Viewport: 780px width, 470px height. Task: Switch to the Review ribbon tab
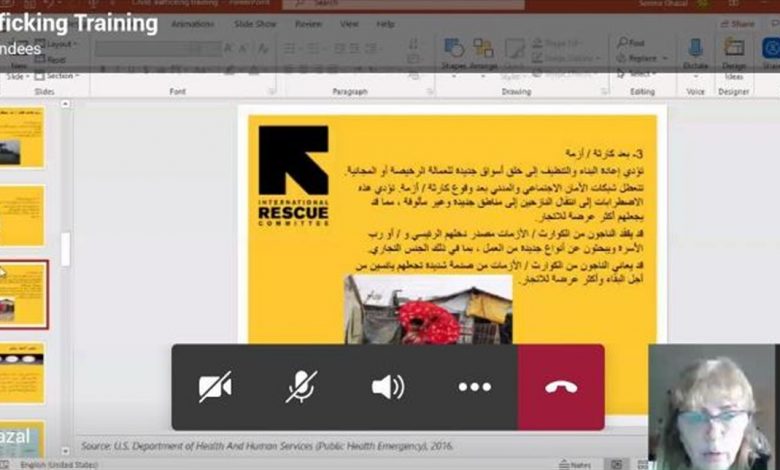(x=308, y=24)
